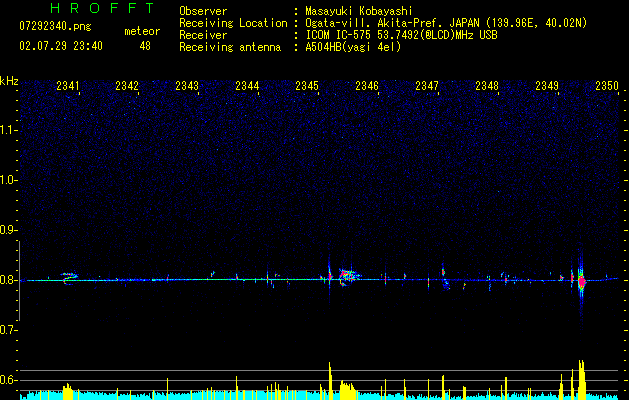Image resolution: width=629 pixels, height=400 pixels.
Task: Click the date stamp 02.07.29 23:40
Action: pyautogui.click(x=61, y=46)
